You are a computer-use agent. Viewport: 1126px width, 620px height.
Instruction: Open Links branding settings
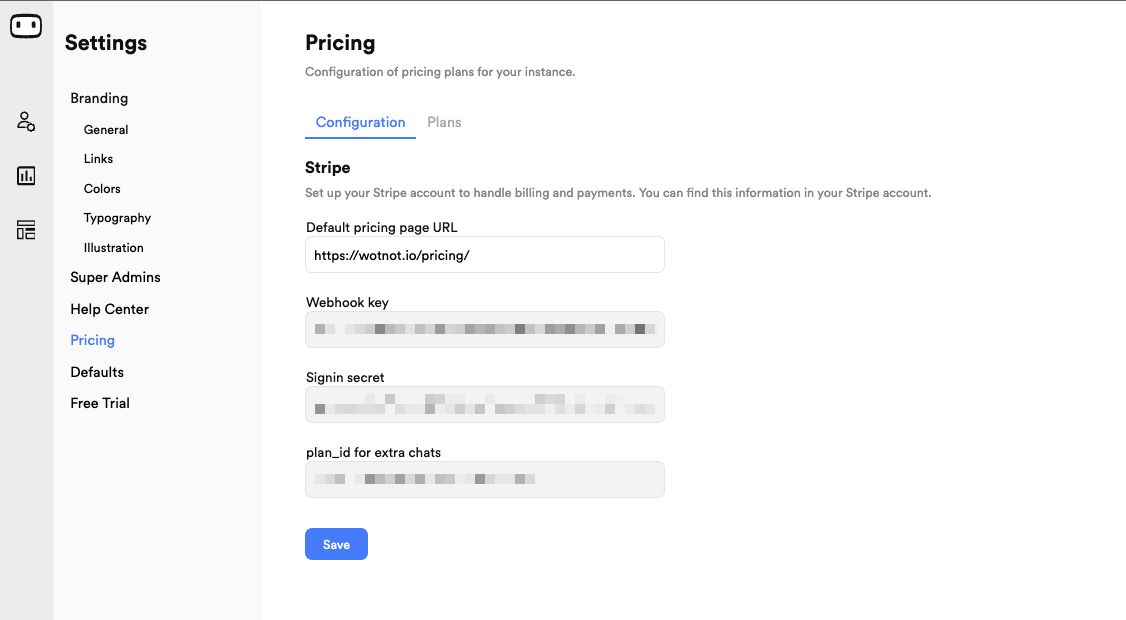coord(98,159)
